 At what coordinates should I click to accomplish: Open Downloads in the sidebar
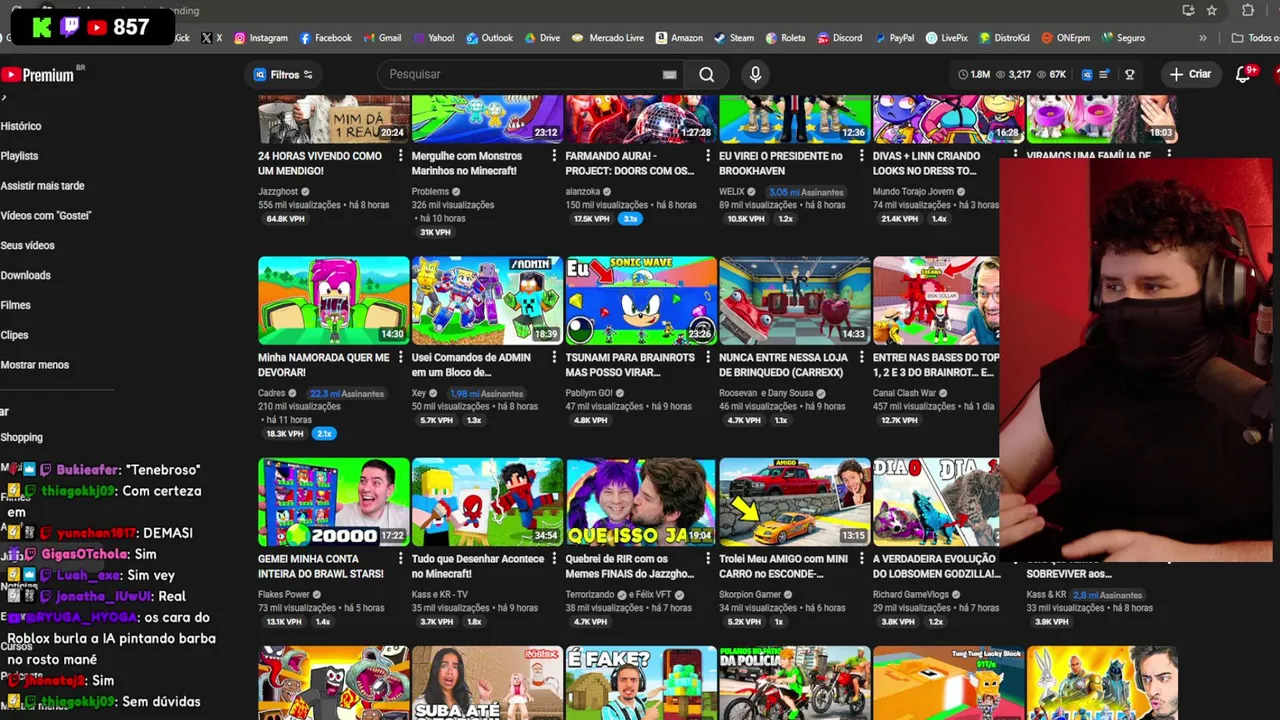coord(25,276)
